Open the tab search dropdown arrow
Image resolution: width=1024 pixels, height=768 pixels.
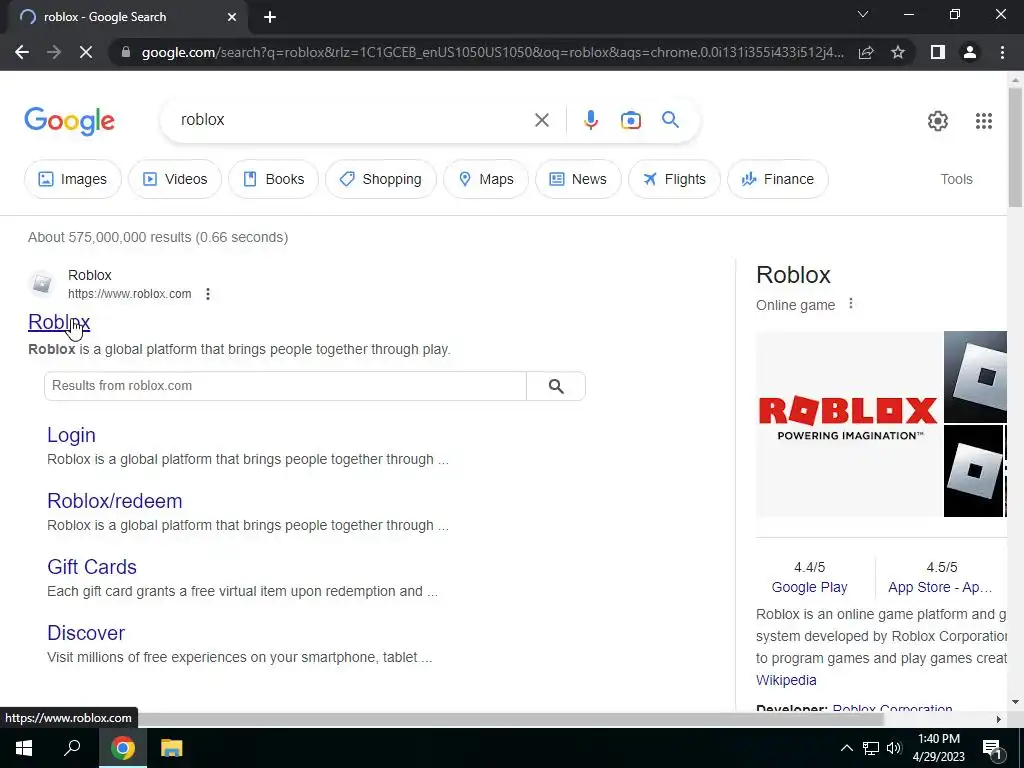pos(863,14)
